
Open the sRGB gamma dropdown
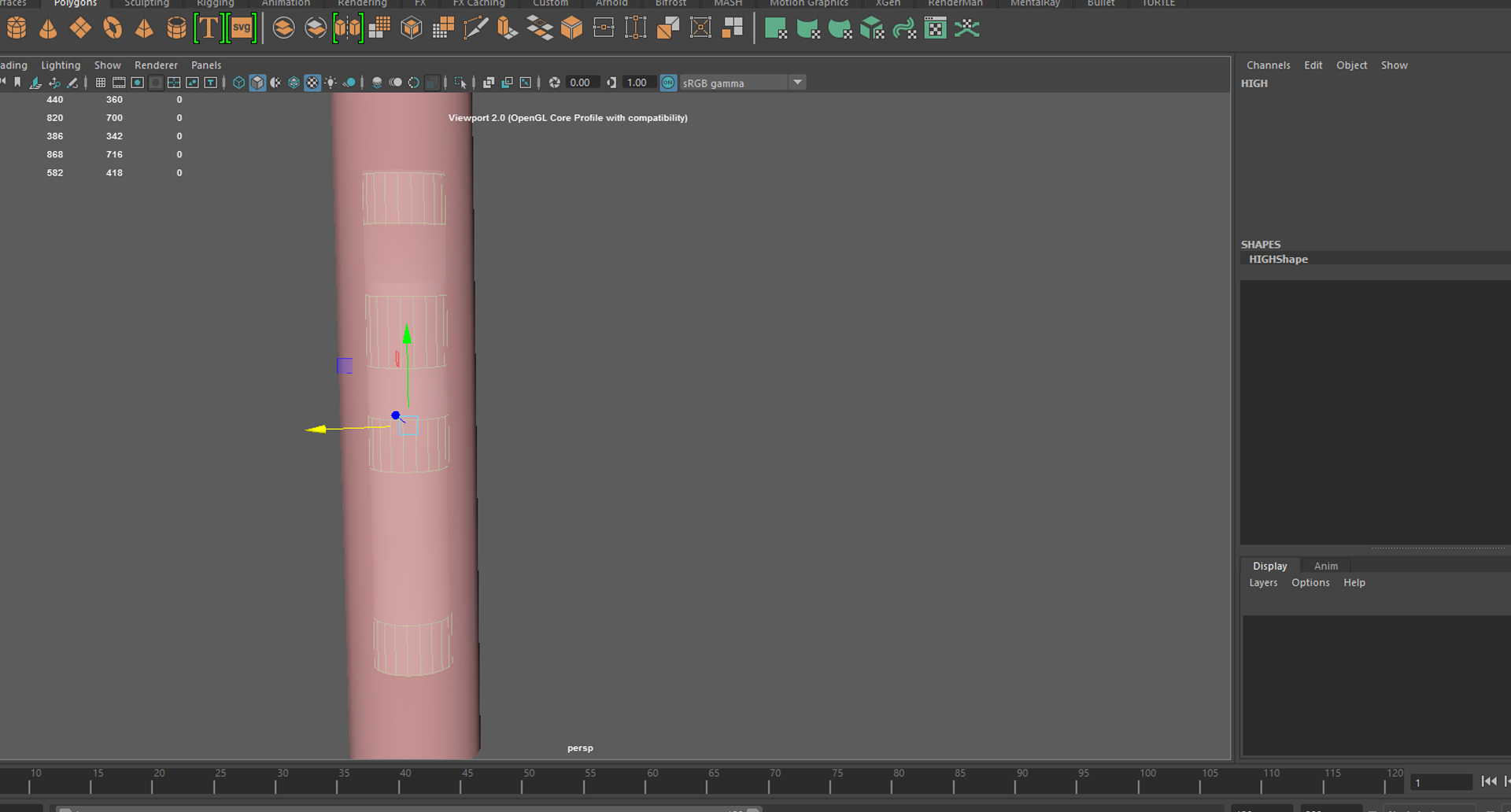(x=798, y=82)
